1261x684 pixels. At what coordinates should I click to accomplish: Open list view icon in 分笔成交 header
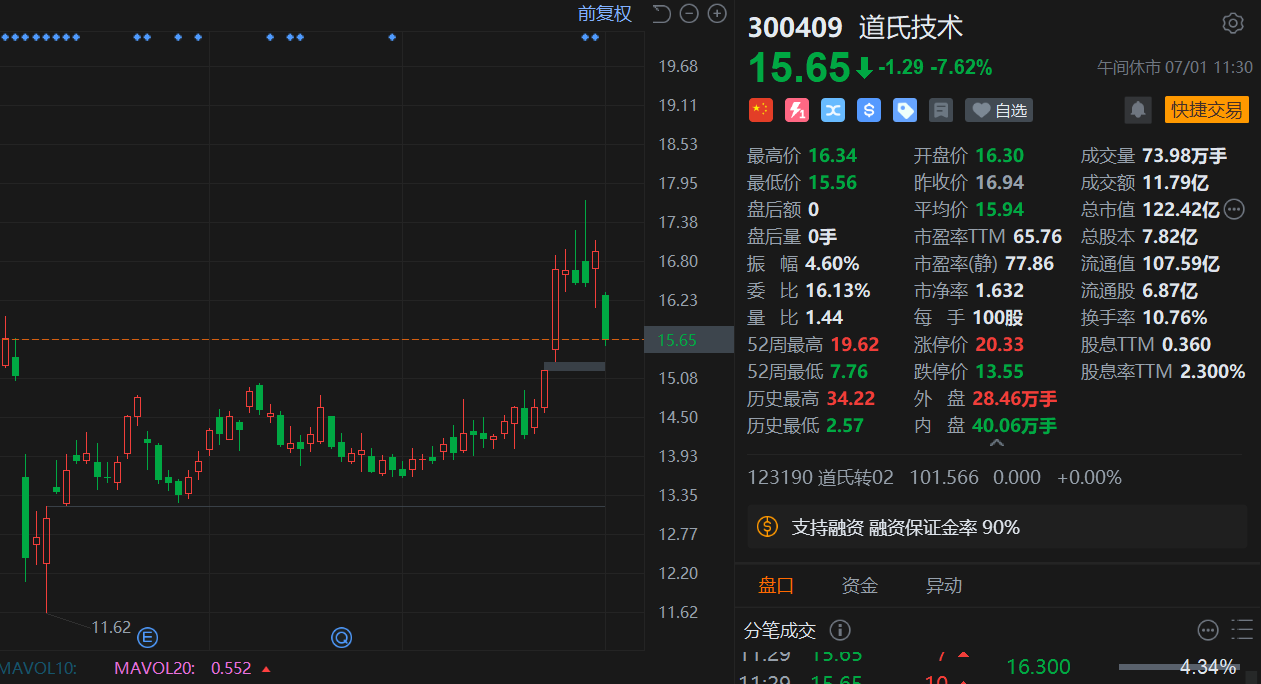(1242, 630)
